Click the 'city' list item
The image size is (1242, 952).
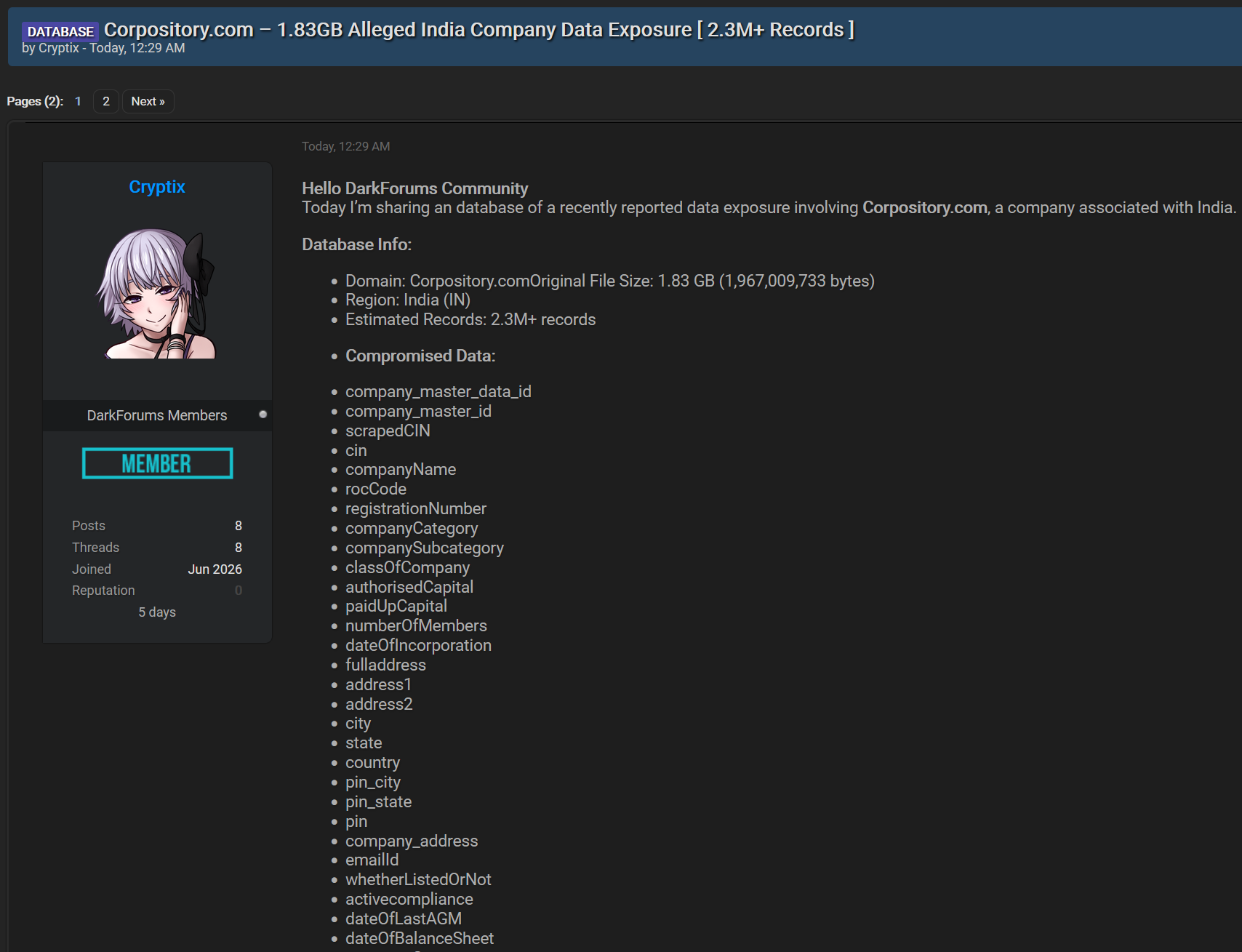[x=358, y=724]
